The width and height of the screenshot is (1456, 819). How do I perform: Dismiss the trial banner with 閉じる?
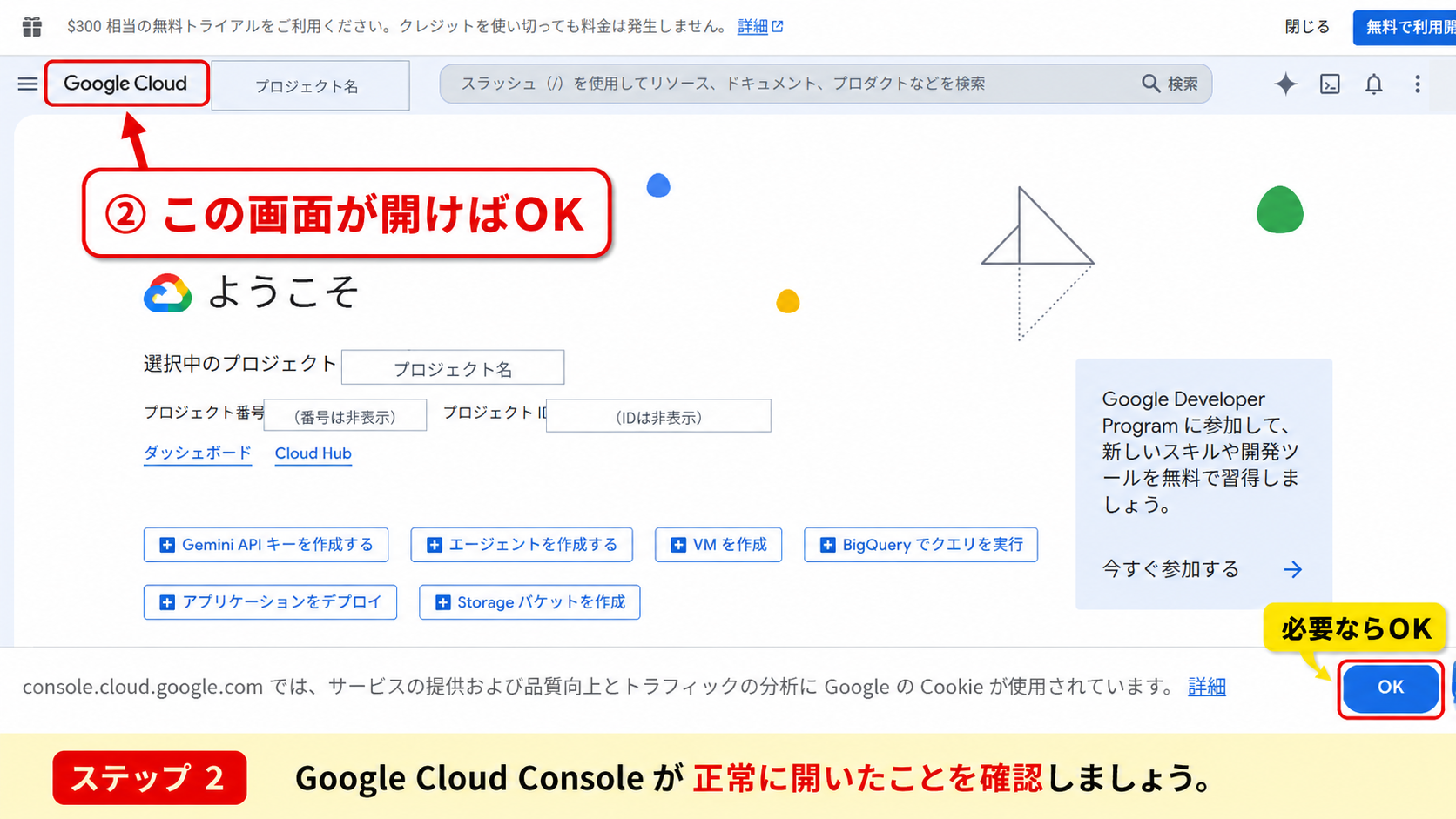pyautogui.click(x=1307, y=27)
